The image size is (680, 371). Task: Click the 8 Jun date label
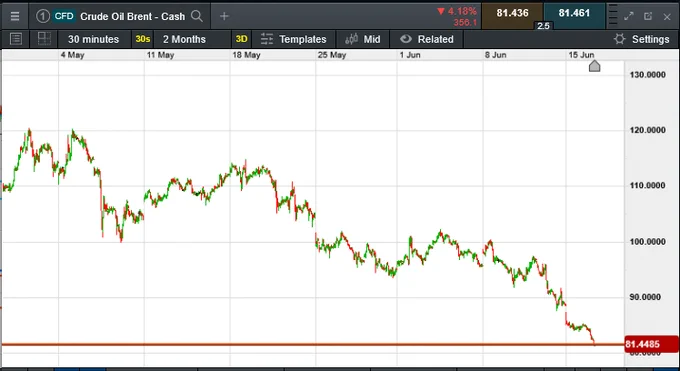pos(496,55)
